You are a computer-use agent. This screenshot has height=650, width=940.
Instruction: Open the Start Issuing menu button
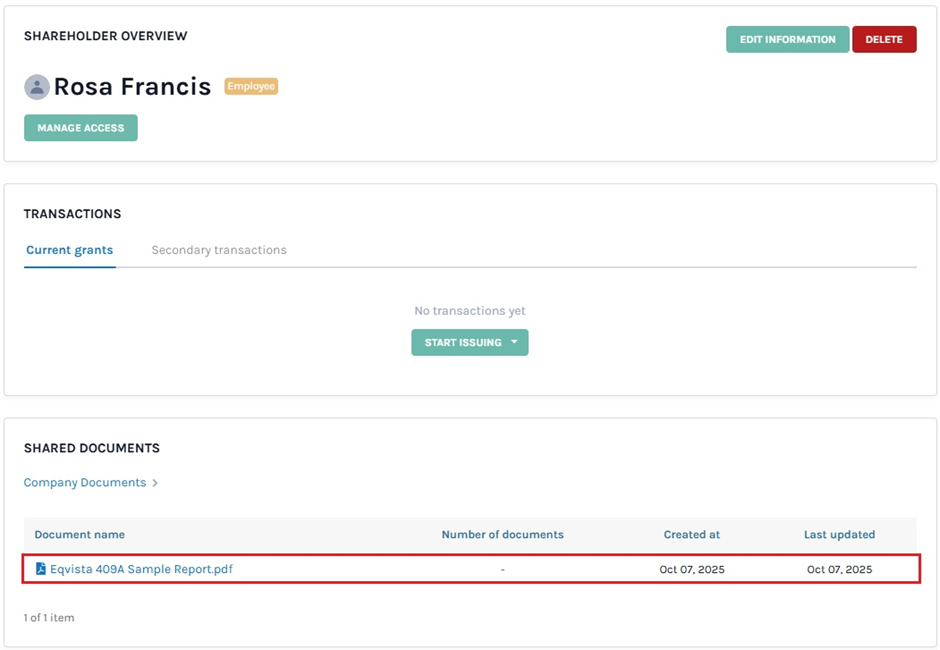[x=464, y=342]
